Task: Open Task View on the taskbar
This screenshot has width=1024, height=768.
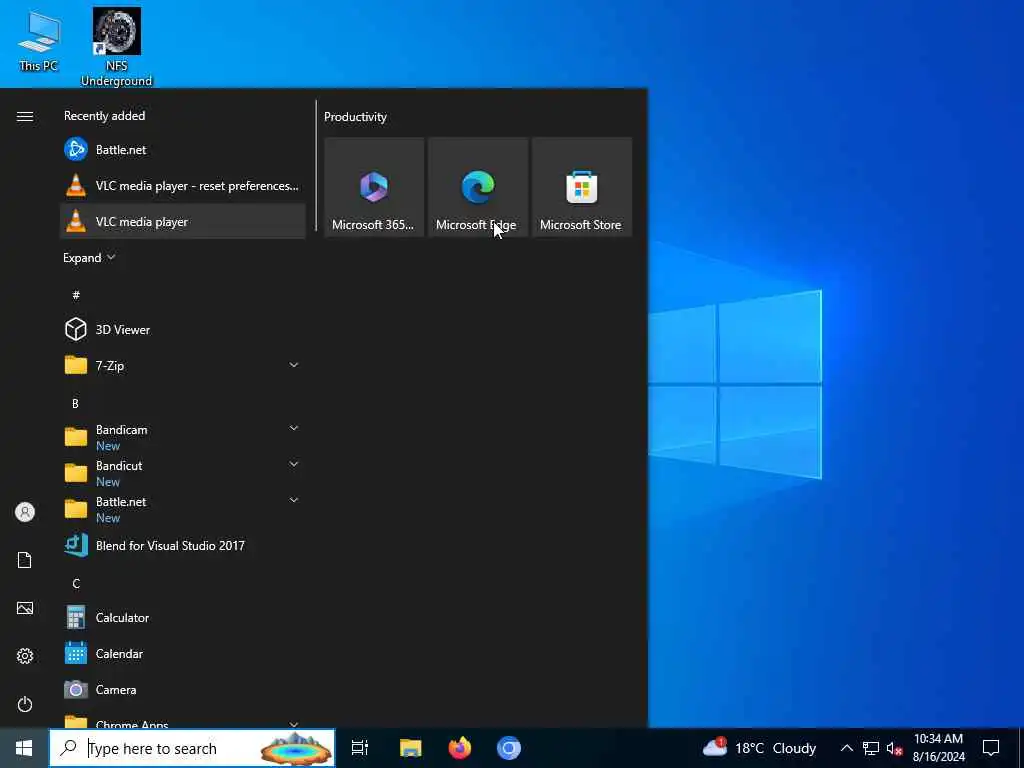Action: (360, 748)
